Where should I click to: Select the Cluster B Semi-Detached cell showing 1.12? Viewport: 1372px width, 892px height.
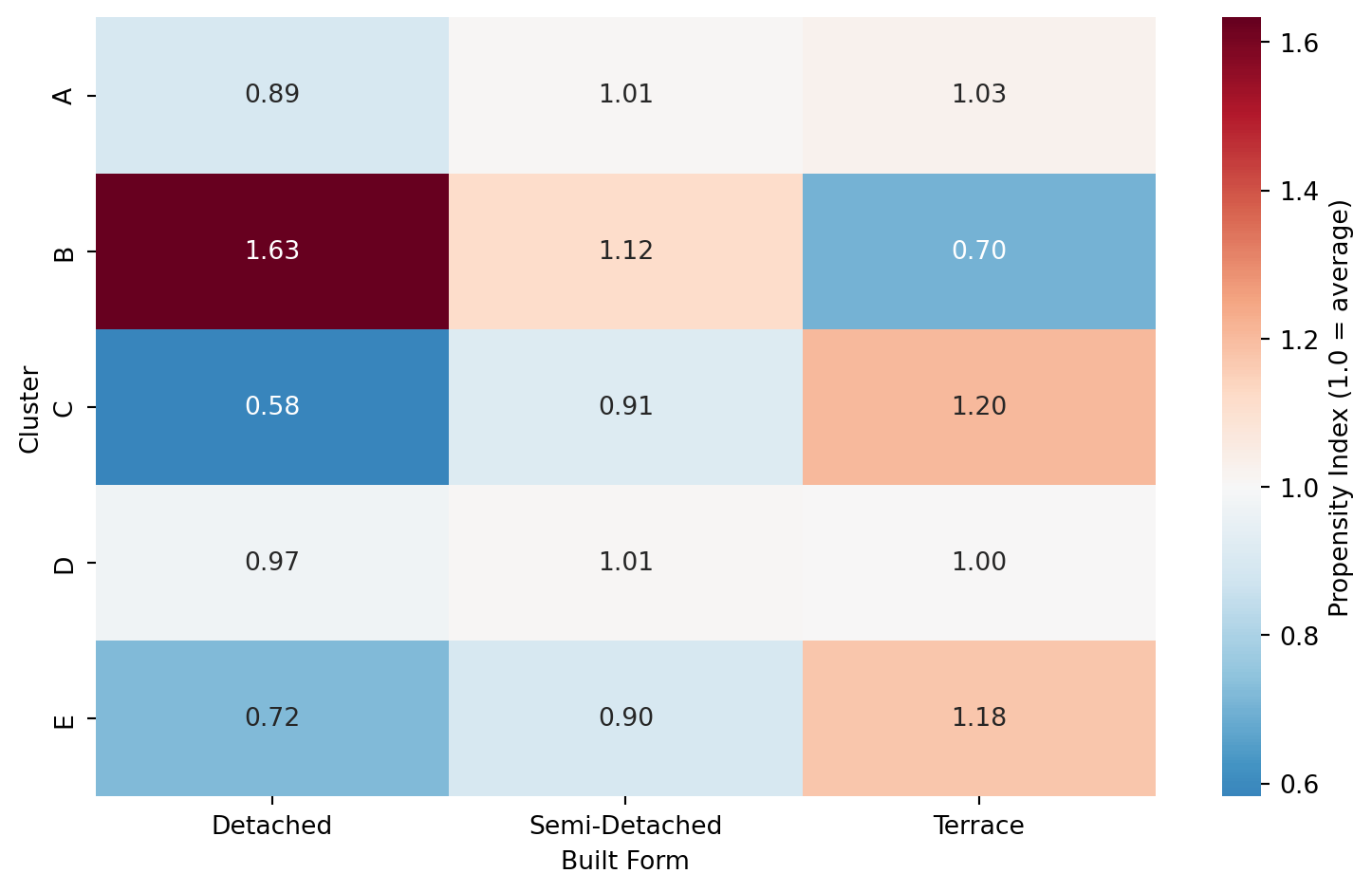pyautogui.click(x=625, y=251)
